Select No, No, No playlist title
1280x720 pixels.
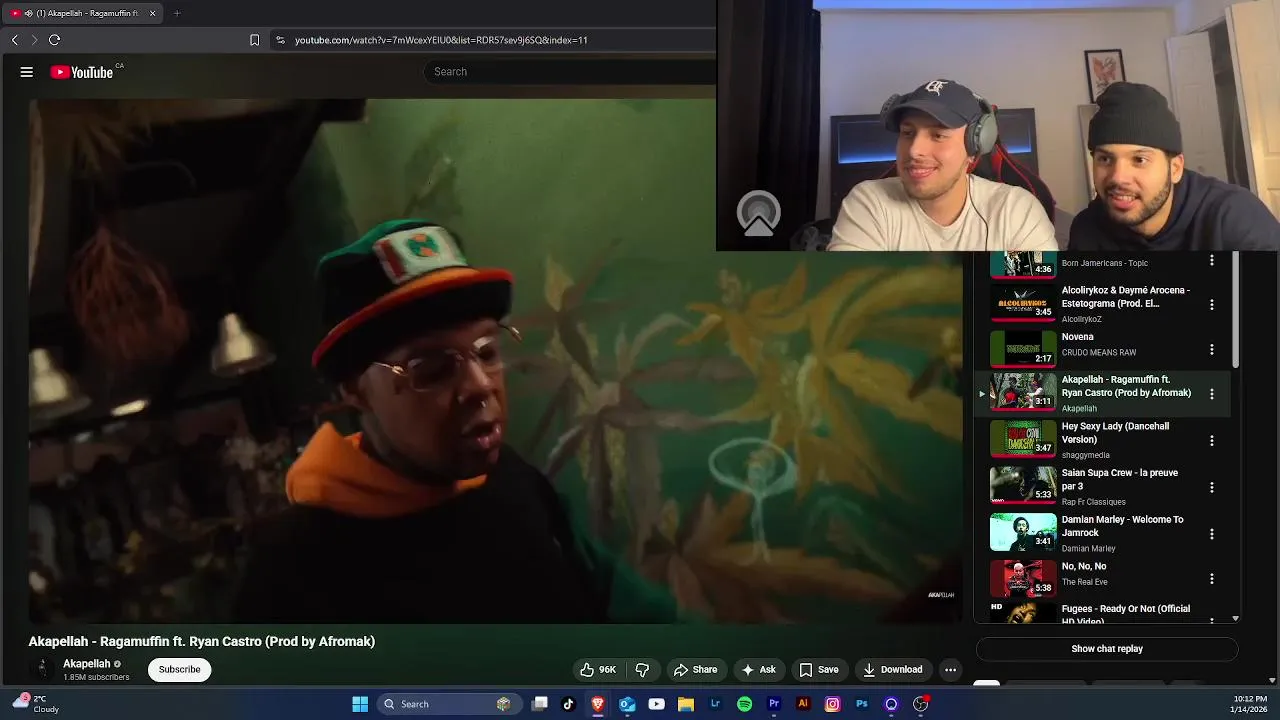1083,567
